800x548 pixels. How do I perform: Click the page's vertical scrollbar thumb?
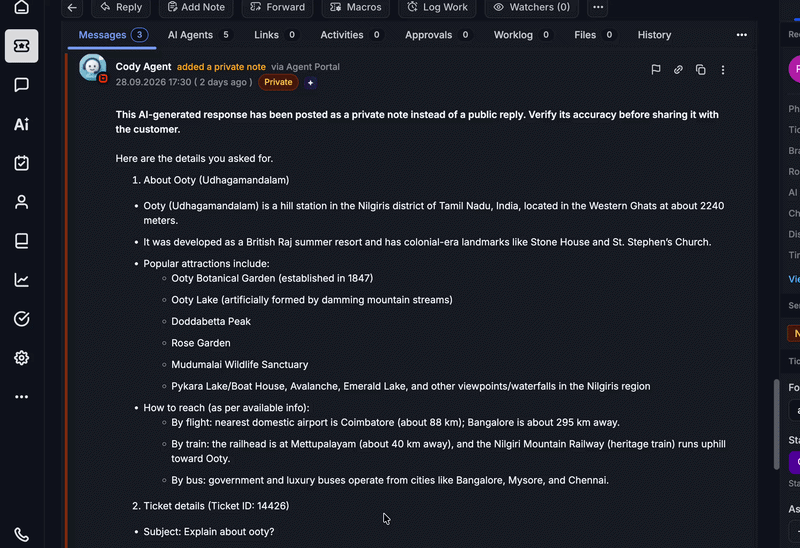pos(777,424)
